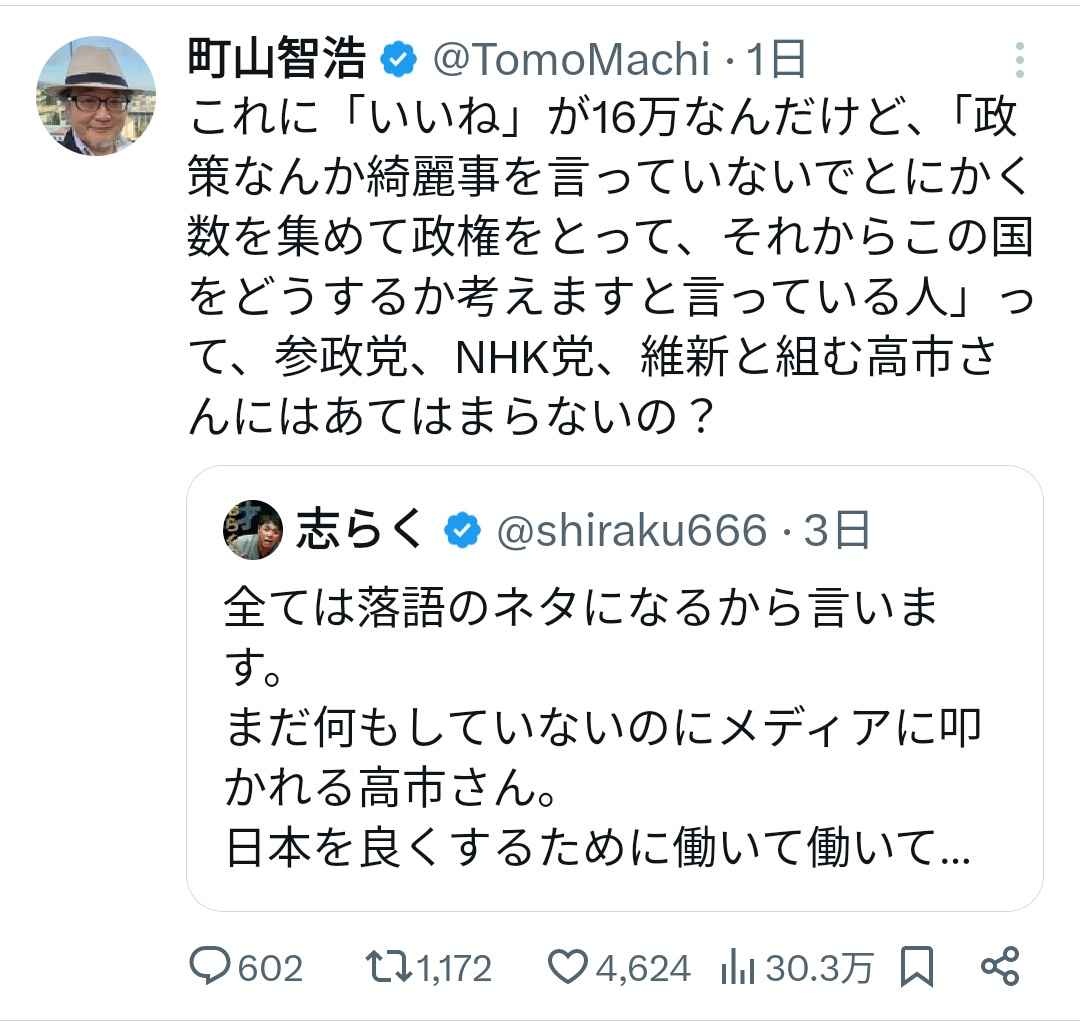Image resolution: width=1080 pixels, height=1022 pixels.
Task: Click the quoted author name 志らく
Action: pyautogui.click(x=361, y=530)
